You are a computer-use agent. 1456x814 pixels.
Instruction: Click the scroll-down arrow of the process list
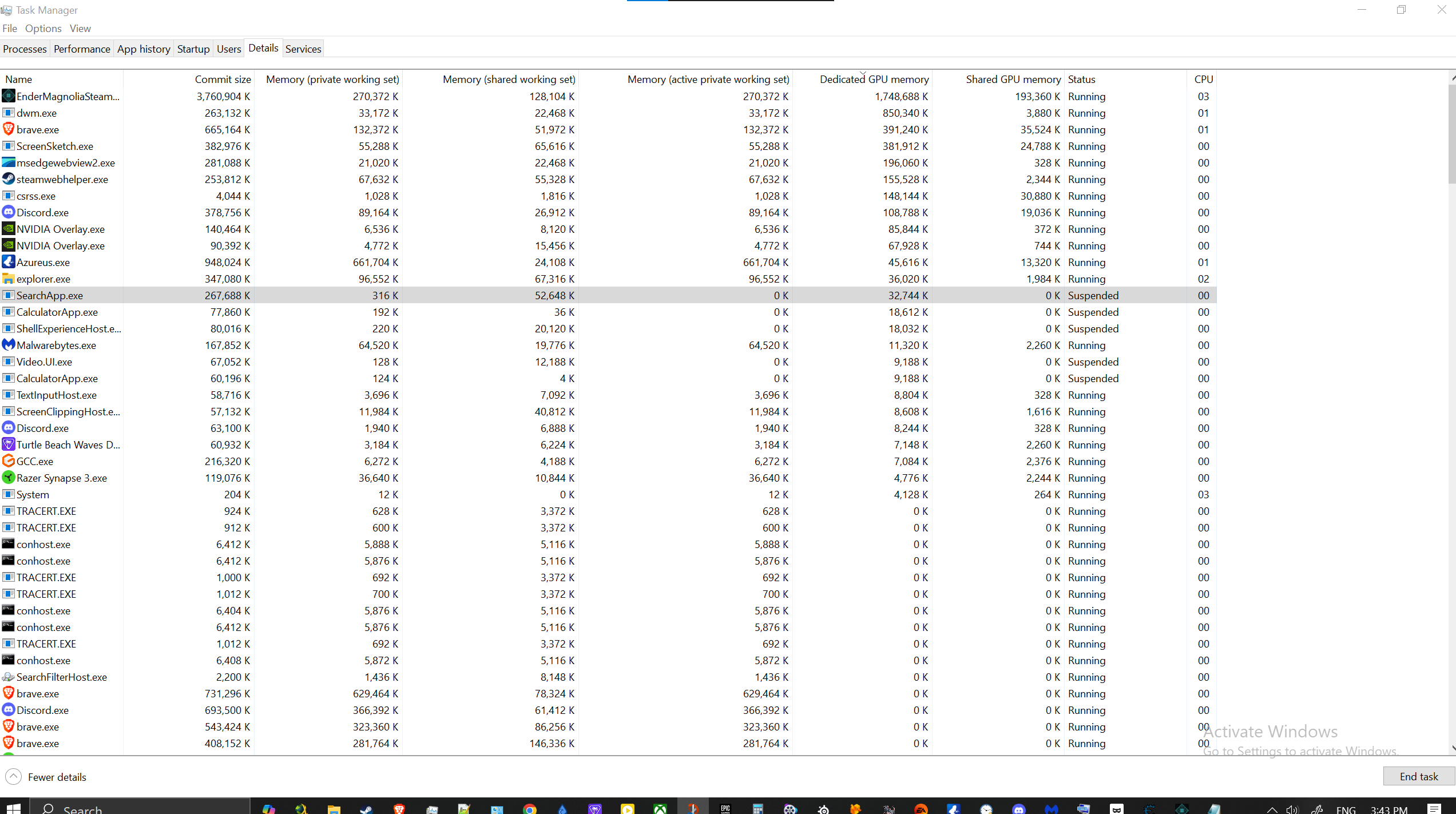[1452, 748]
